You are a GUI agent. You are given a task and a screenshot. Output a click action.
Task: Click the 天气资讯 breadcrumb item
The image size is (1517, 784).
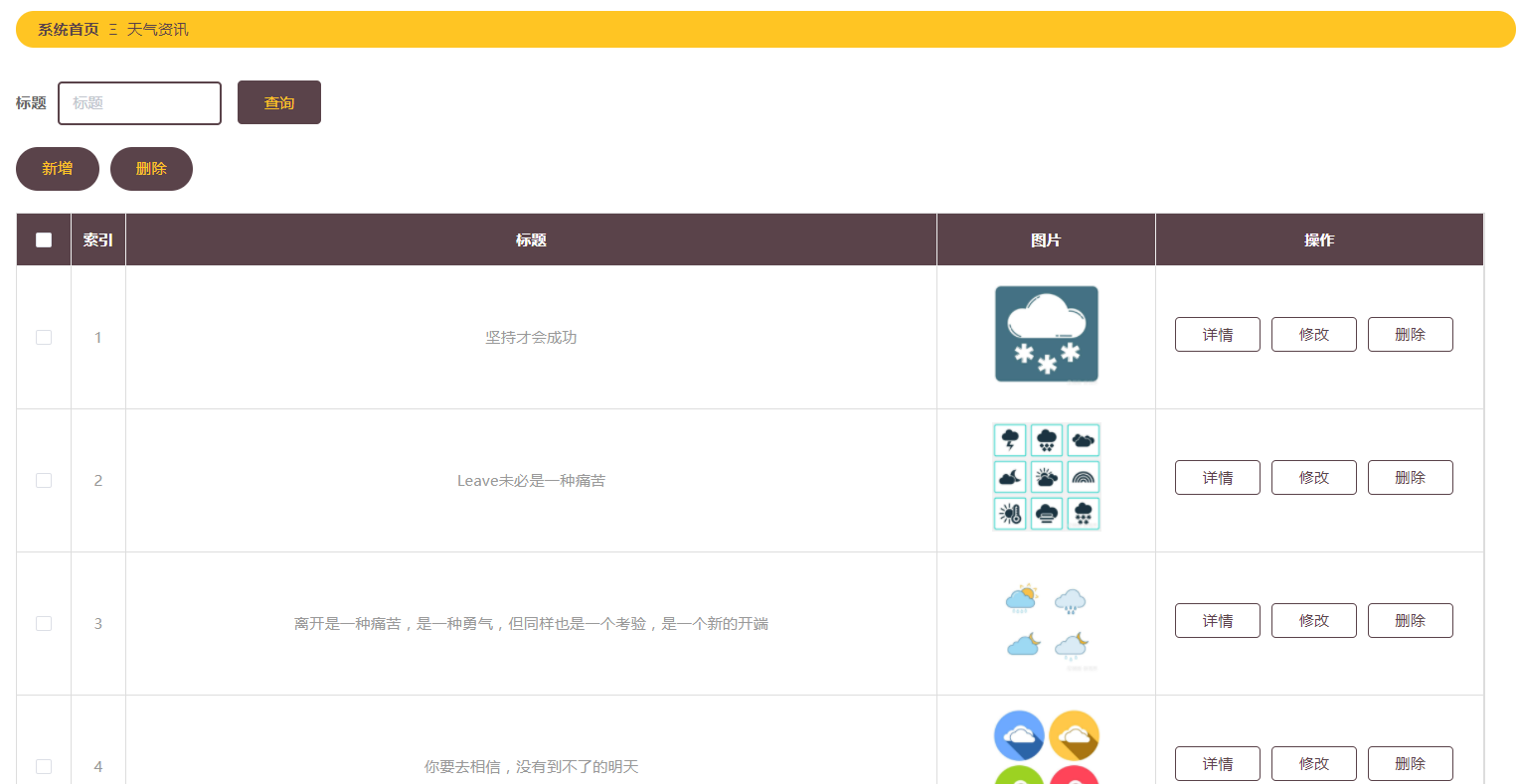(x=157, y=30)
